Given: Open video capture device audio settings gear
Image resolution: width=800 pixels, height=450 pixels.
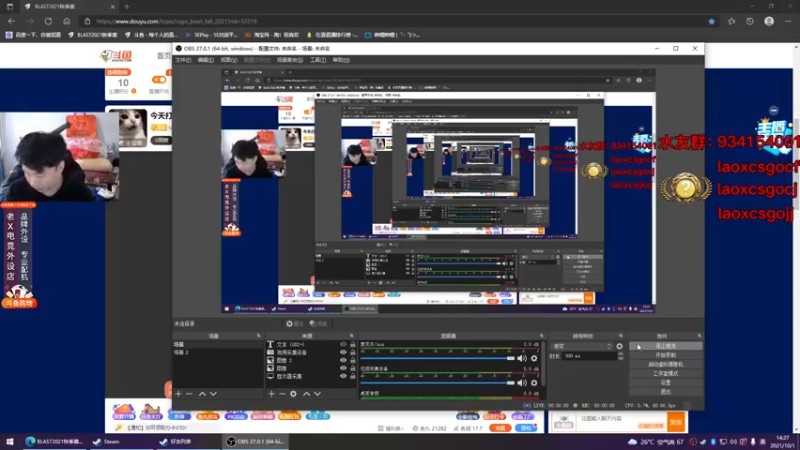Looking at the screenshot, I should pos(534,383).
